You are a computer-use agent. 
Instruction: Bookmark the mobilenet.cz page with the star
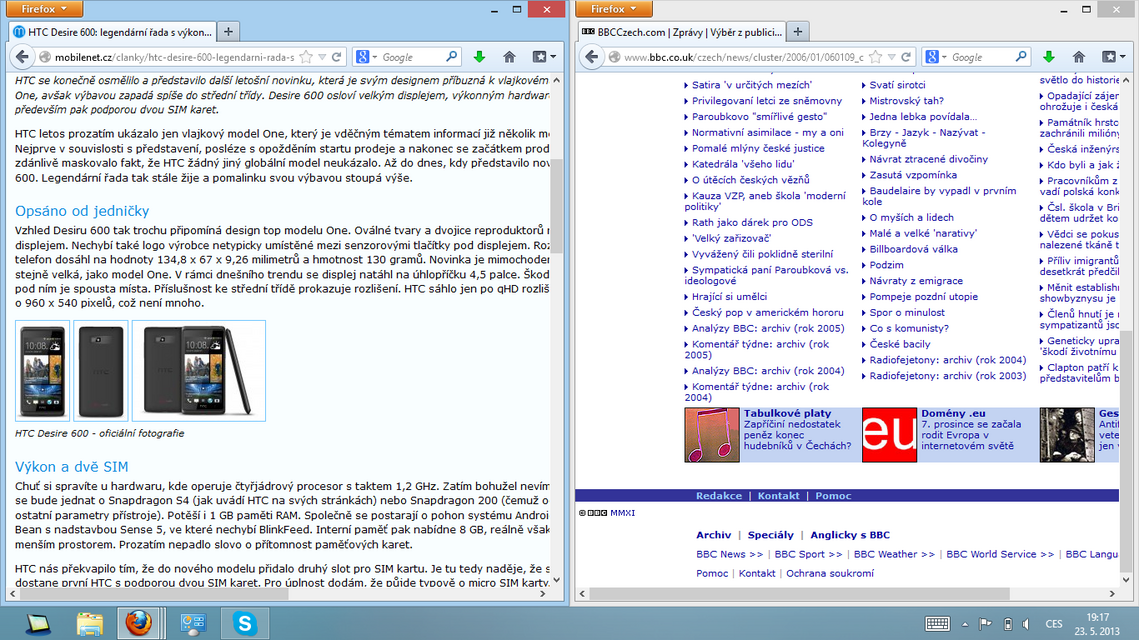[306, 57]
